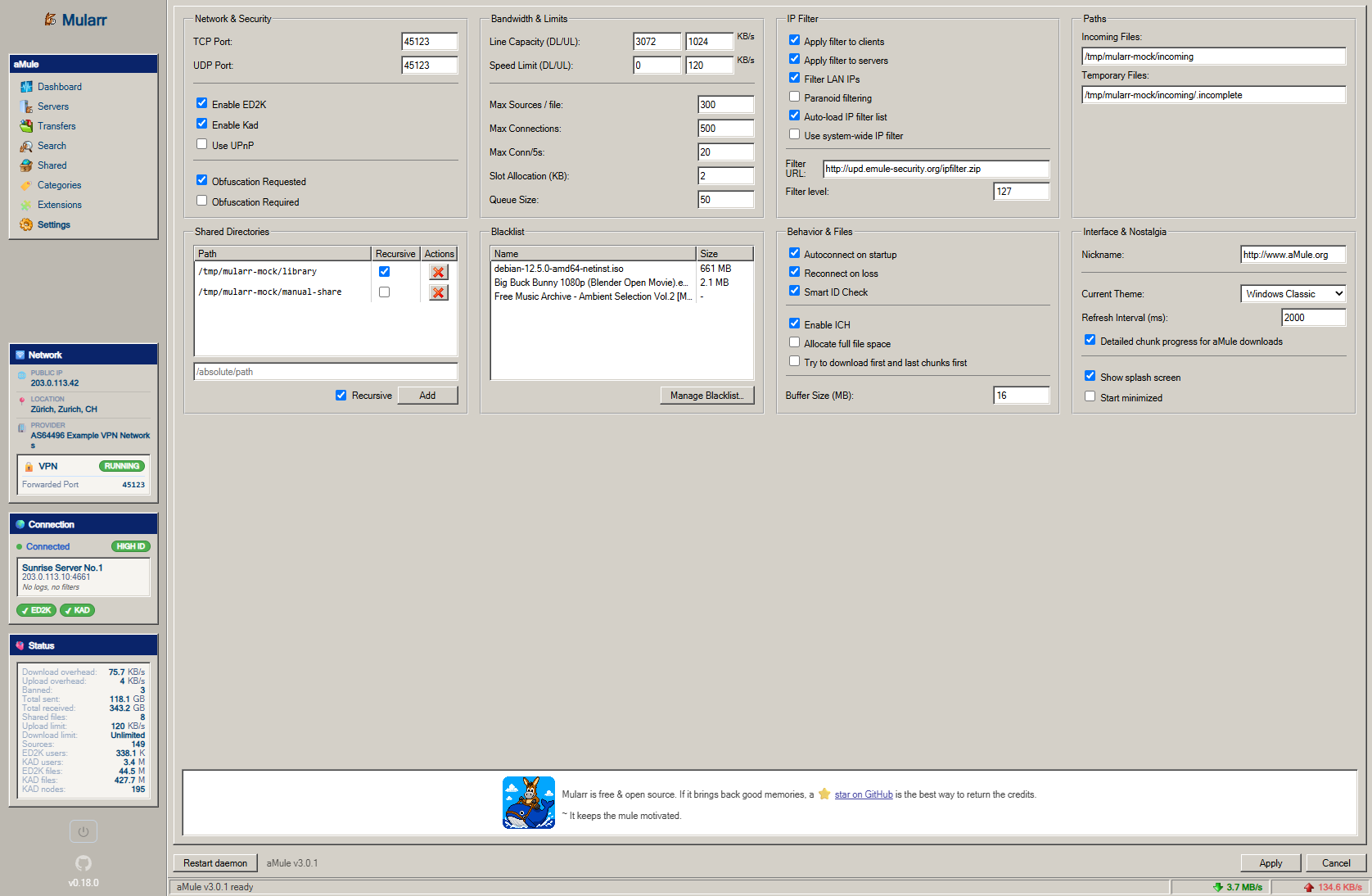The image size is (1372, 896).
Task: Disable the Enable ED2K checkbox
Action: [201, 103]
